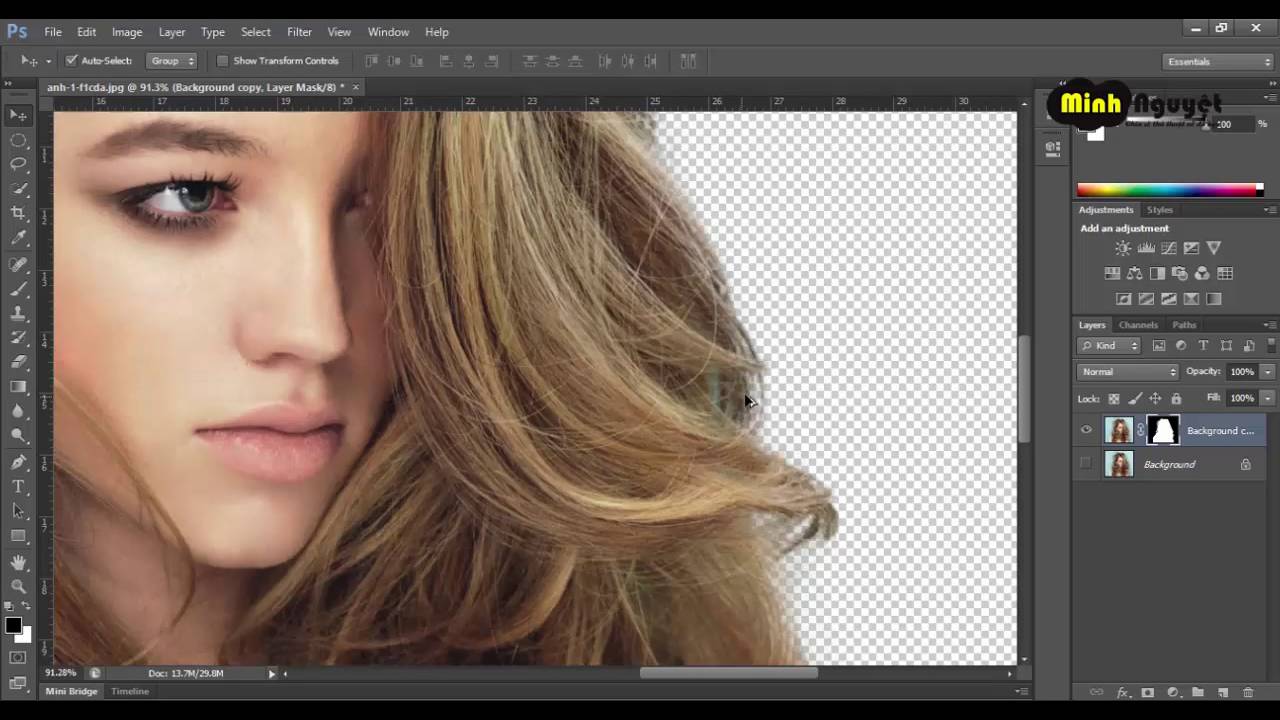Select the Brush tool
Image resolution: width=1280 pixels, height=720 pixels.
18,289
